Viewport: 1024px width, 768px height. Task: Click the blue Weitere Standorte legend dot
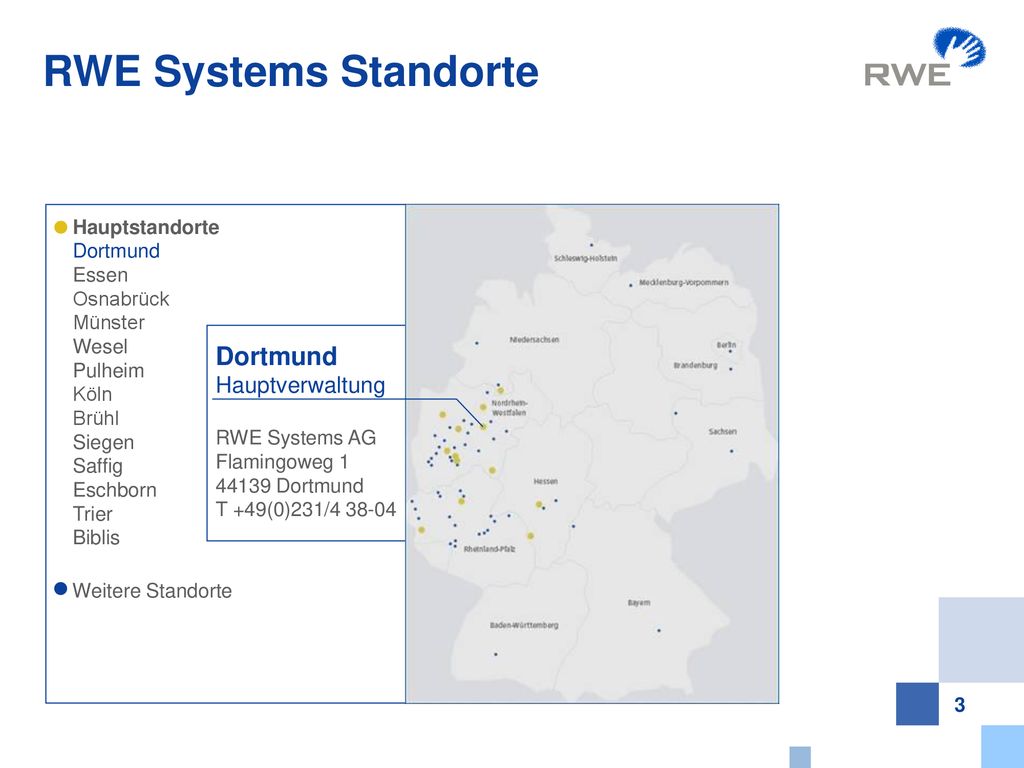pos(61,589)
